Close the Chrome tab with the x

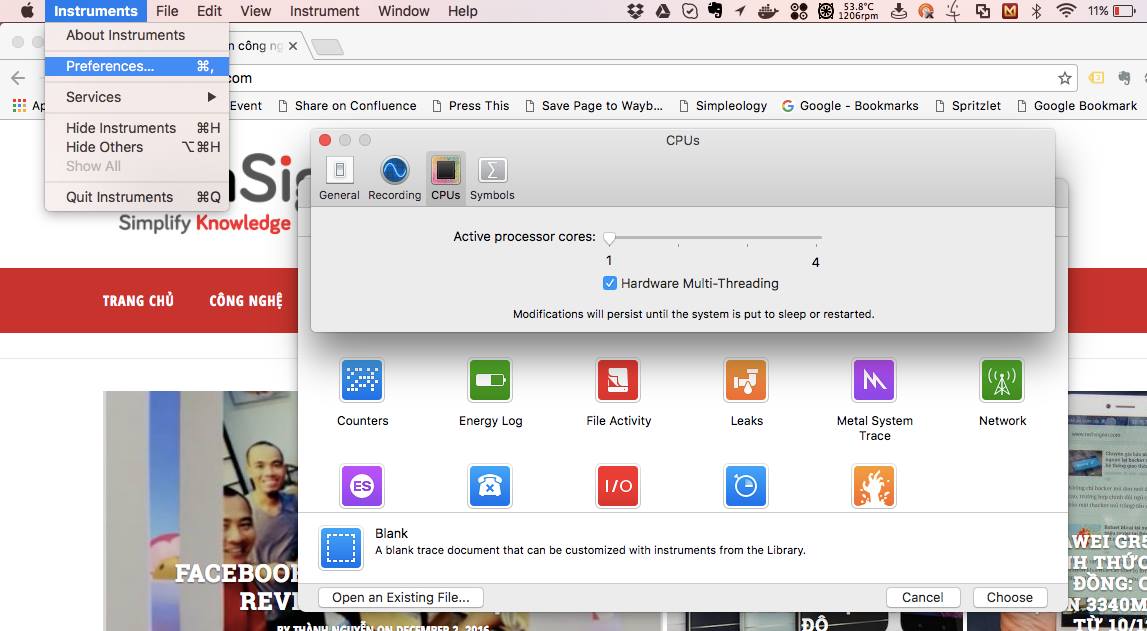click(x=293, y=46)
